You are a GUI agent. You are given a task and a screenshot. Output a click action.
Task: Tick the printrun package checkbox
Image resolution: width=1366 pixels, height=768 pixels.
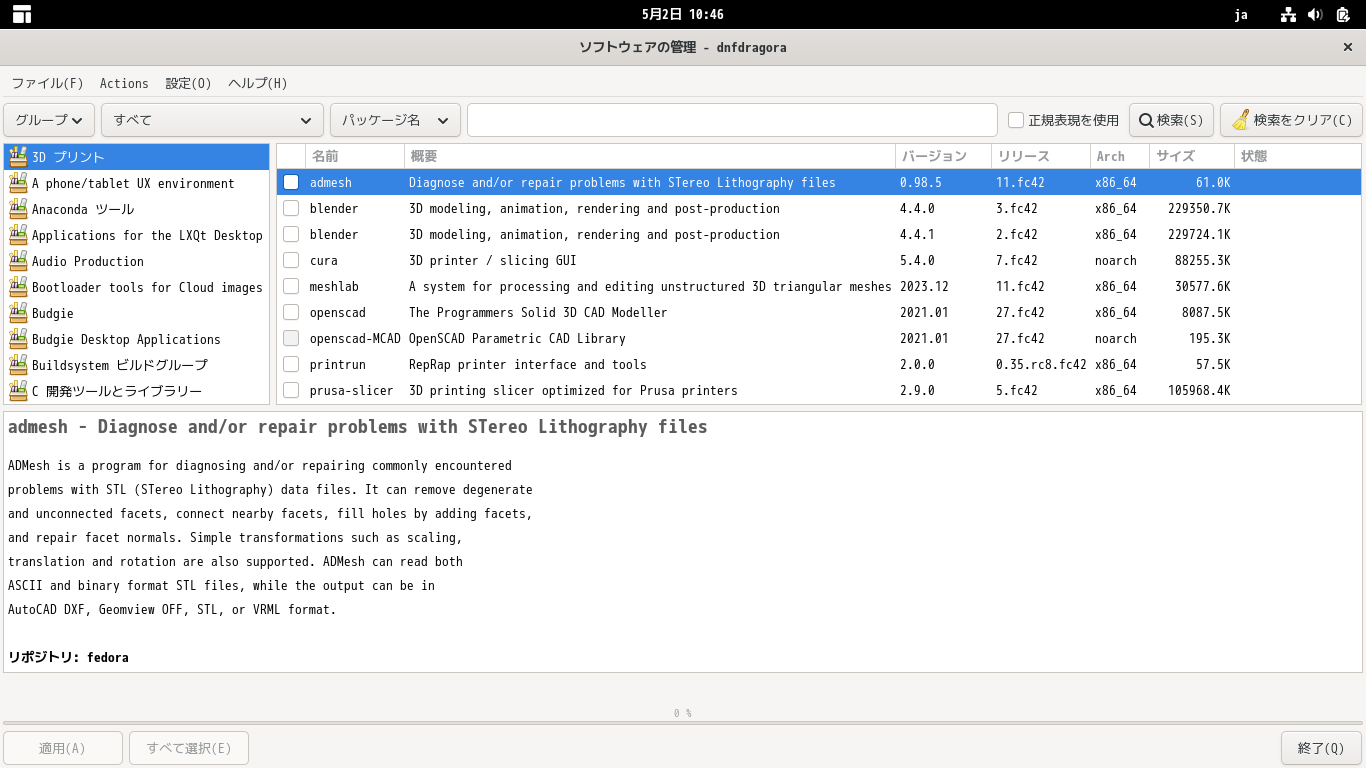point(291,365)
